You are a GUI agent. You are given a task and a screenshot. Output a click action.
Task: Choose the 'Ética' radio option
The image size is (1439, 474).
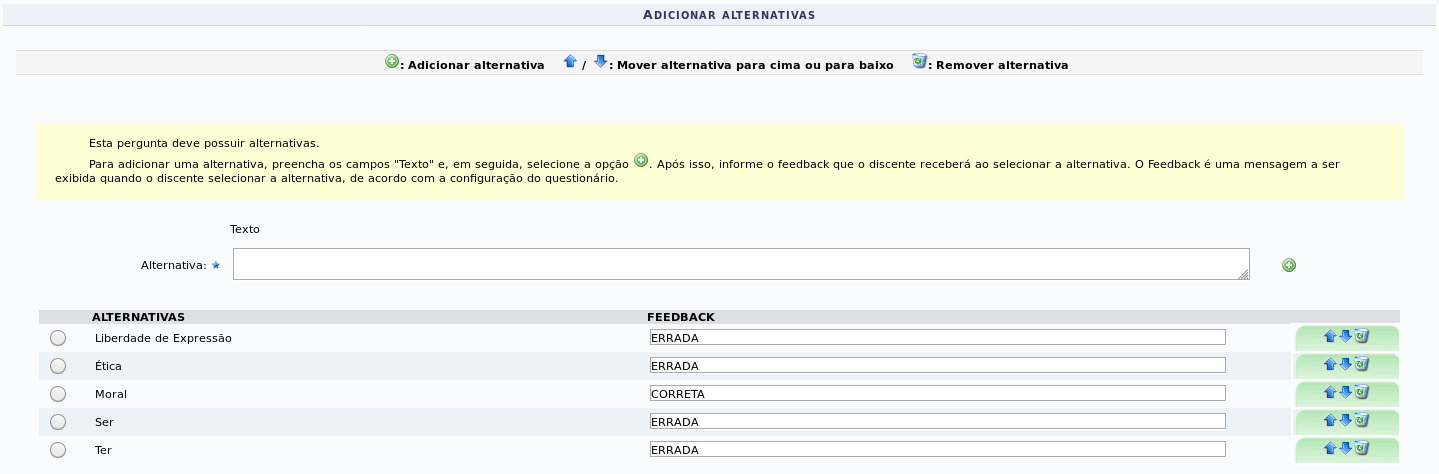58,366
